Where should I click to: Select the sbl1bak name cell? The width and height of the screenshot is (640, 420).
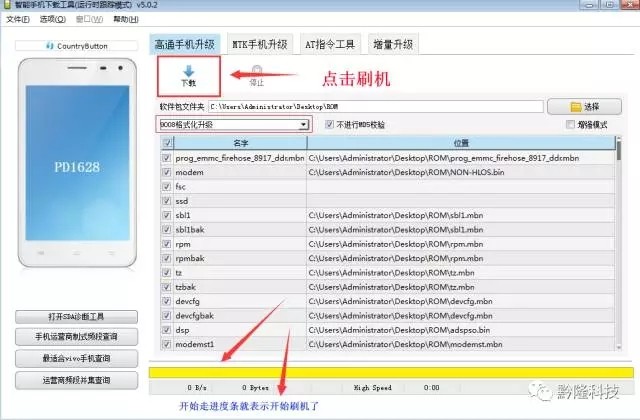(240, 229)
